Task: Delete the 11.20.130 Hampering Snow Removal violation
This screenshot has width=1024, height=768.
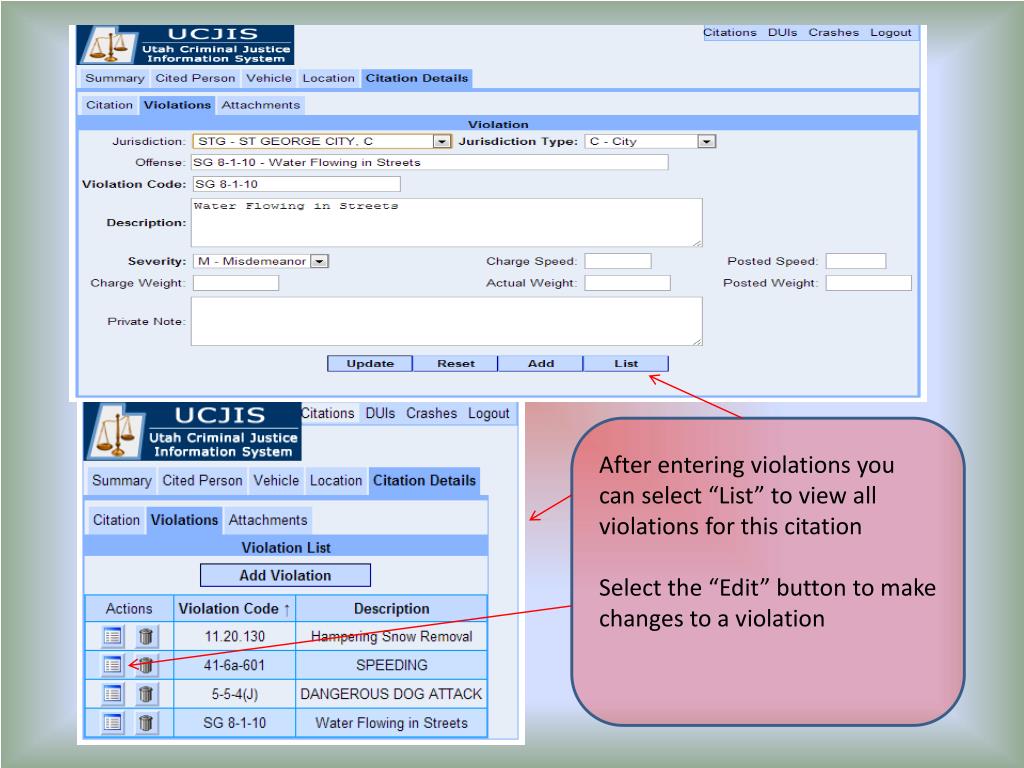Action: click(146, 636)
